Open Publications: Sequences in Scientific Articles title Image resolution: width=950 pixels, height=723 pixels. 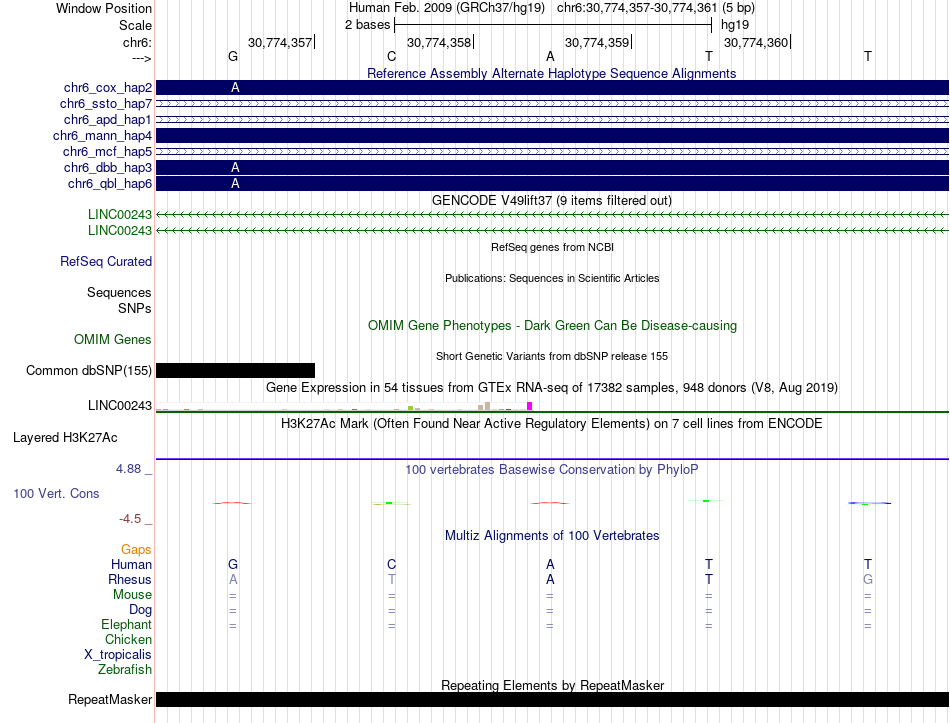click(552, 278)
